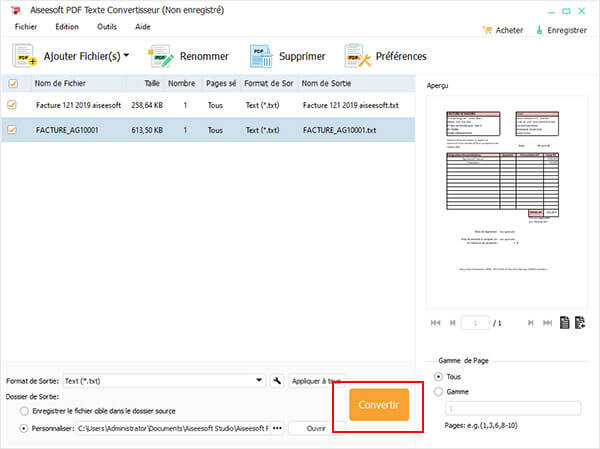The image size is (600, 449).
Task: Select the FACTURE_AG10001 file name
Action: (x=67, y=130)
